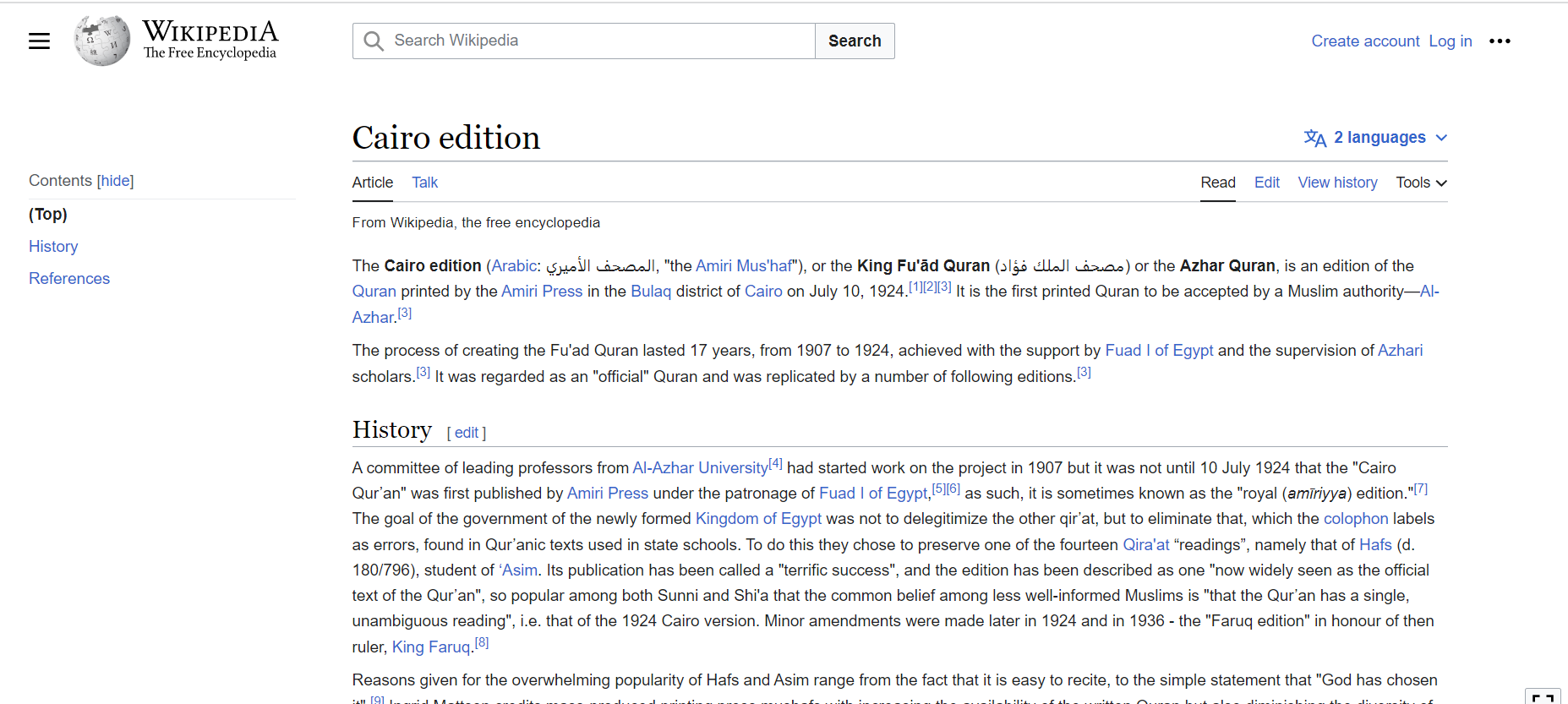This screenshot has width=1568, height=704.
Task: Click Create account link
Action: 1365,41
